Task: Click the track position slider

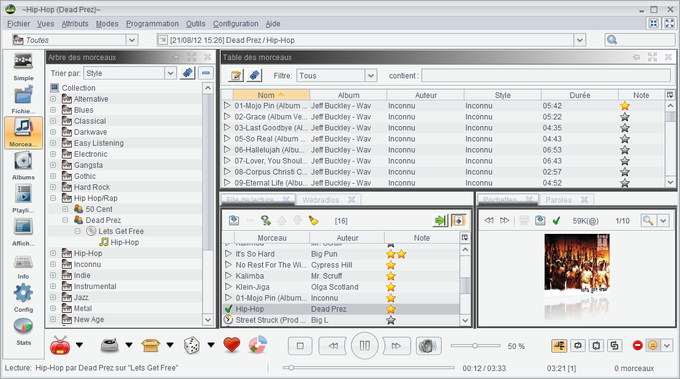Action: click(369, 368)
